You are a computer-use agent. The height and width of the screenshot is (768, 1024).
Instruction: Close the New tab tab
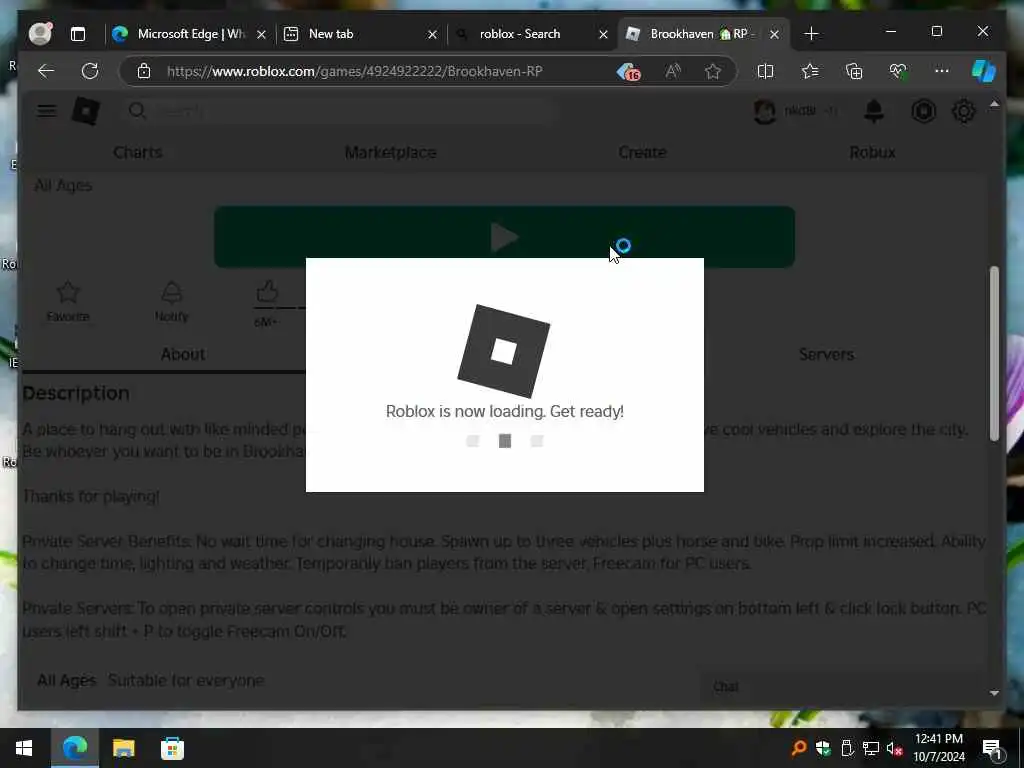click(x=432, y=35)
